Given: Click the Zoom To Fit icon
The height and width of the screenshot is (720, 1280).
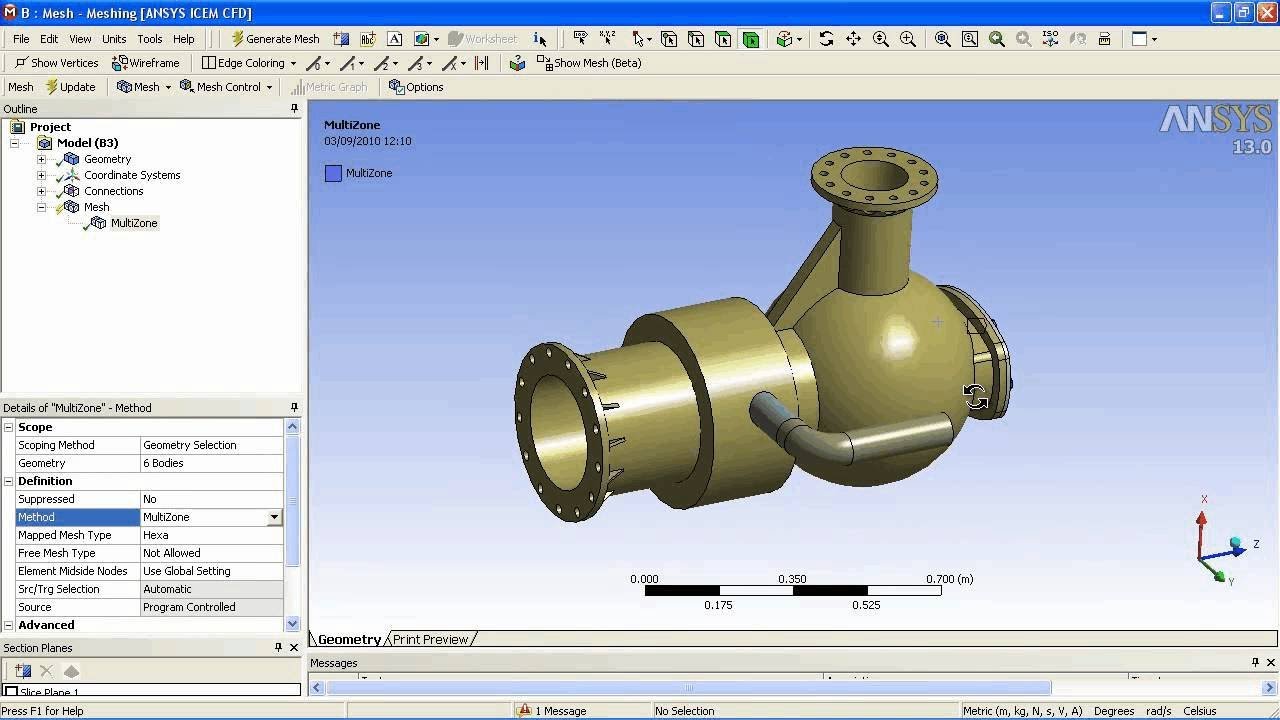Looking at the screenshot, I should coord(943,39).
